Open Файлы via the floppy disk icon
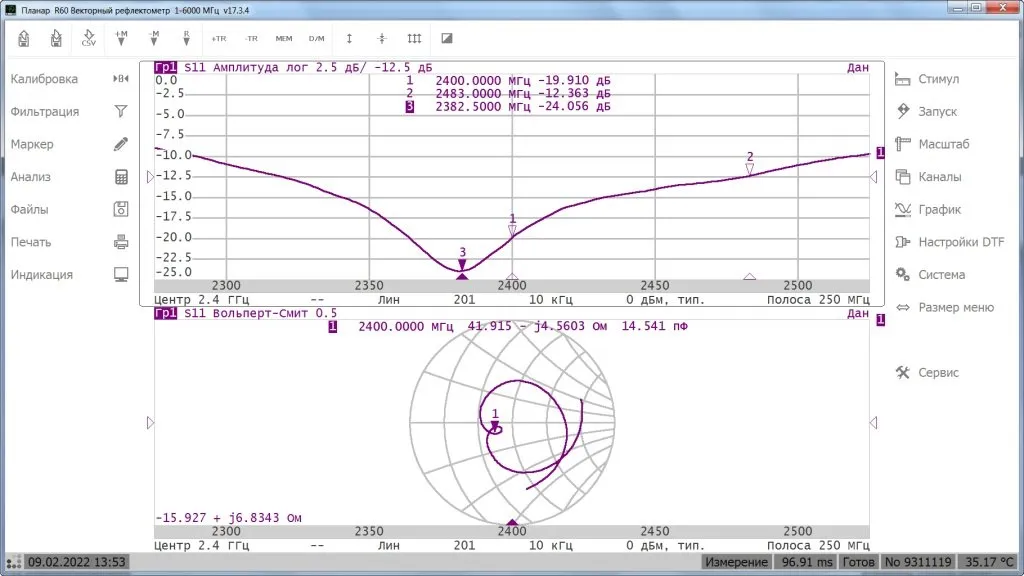Screen dimensions: 1024x576 tap(121, 210)
